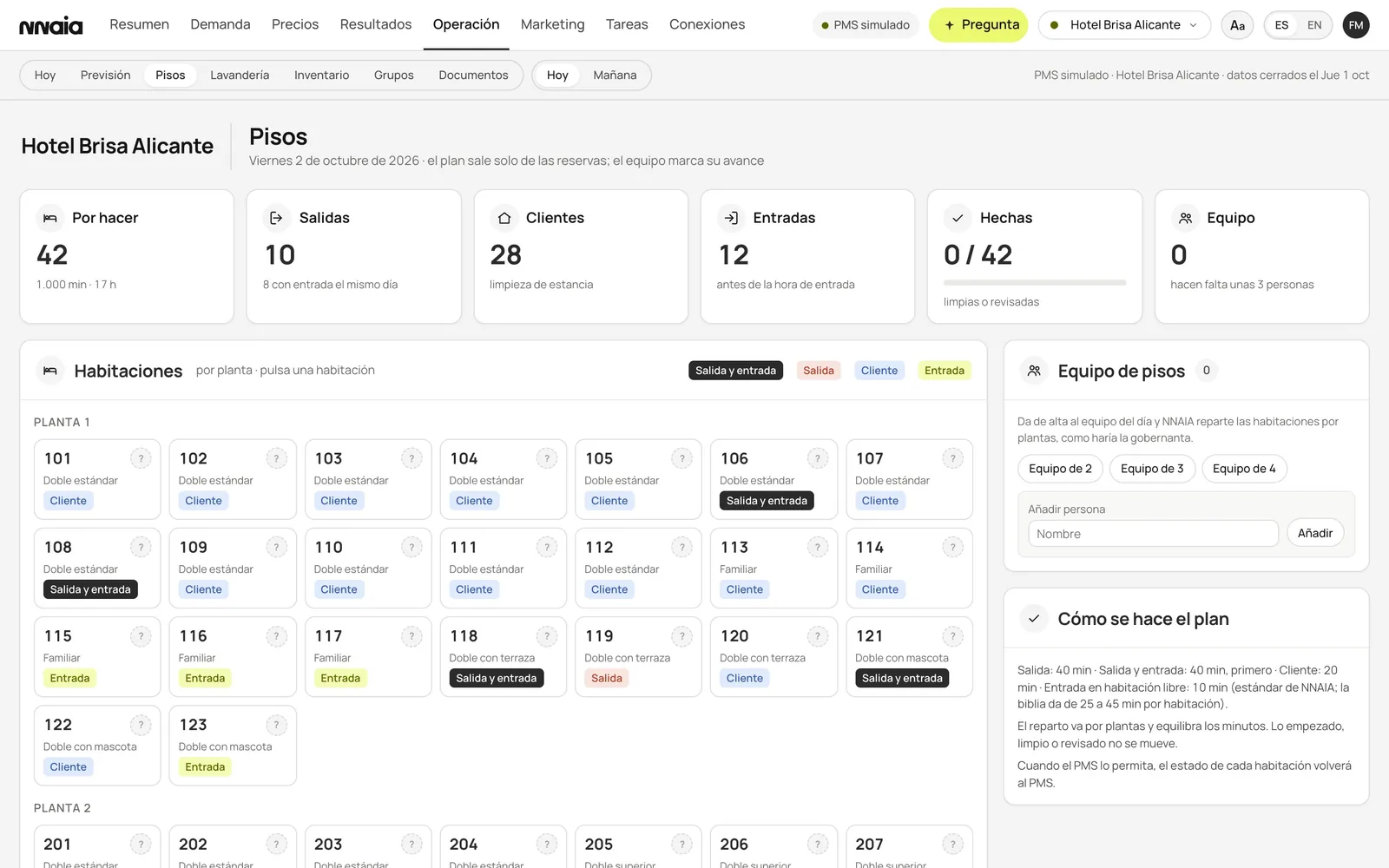The width and height of the screenshot is (1389, 868).
Task: Click the Salidas exit icon
Action: 276,218
